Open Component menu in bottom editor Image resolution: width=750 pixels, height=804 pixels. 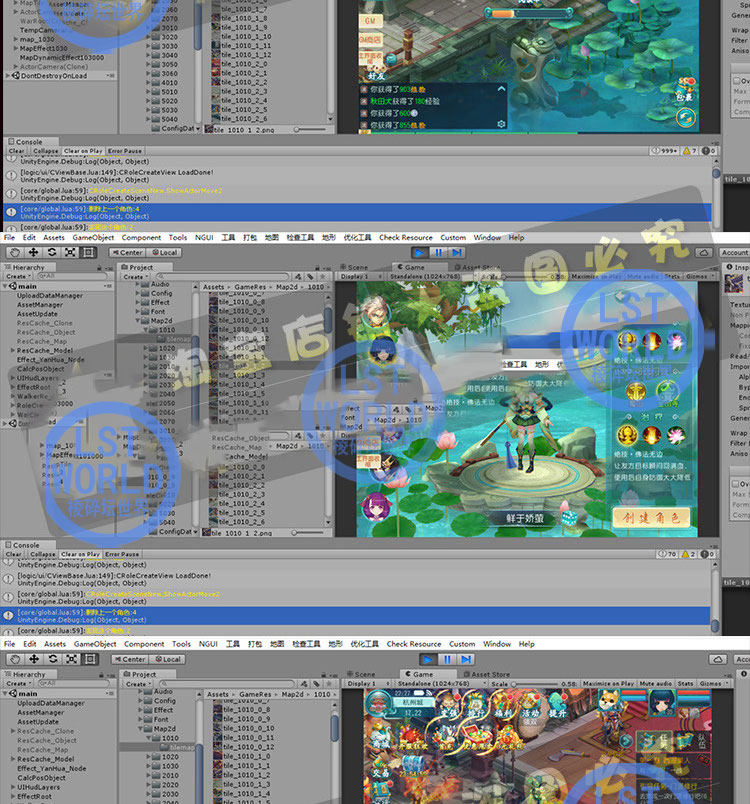click(x=144, y=644)
